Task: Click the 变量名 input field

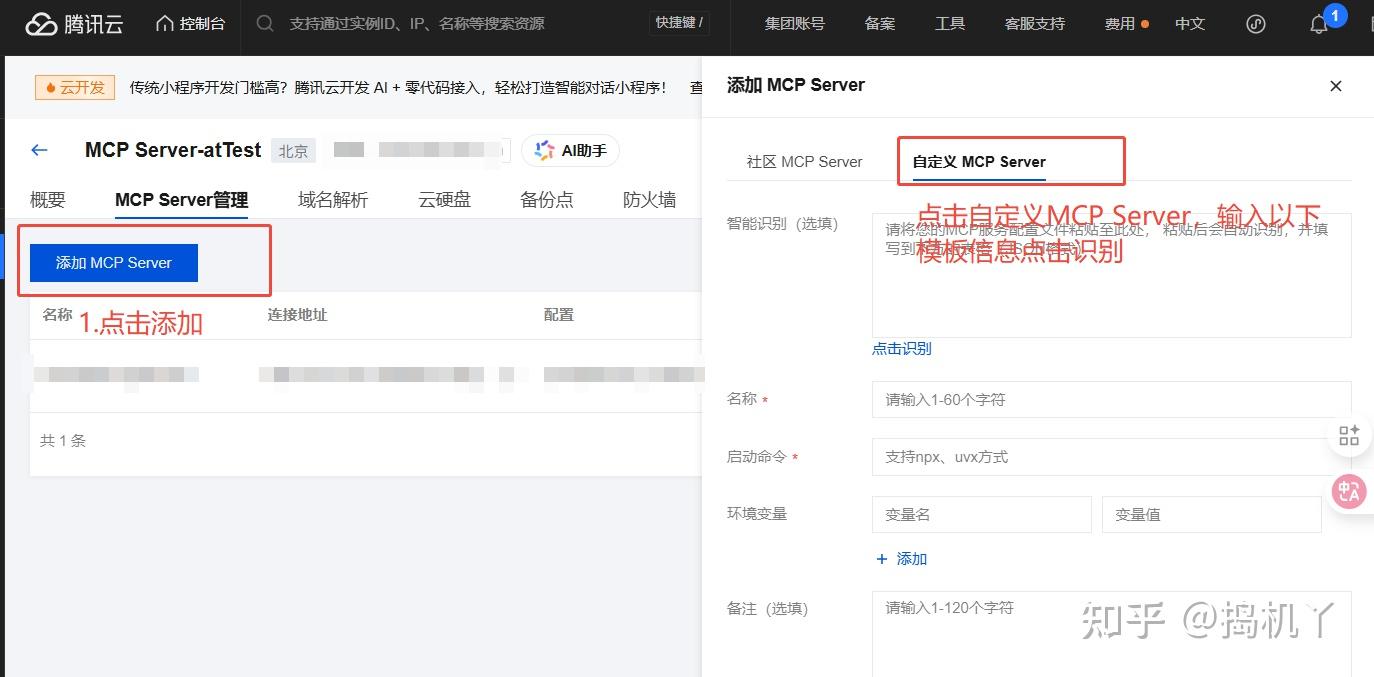Action: click(981, 514)
